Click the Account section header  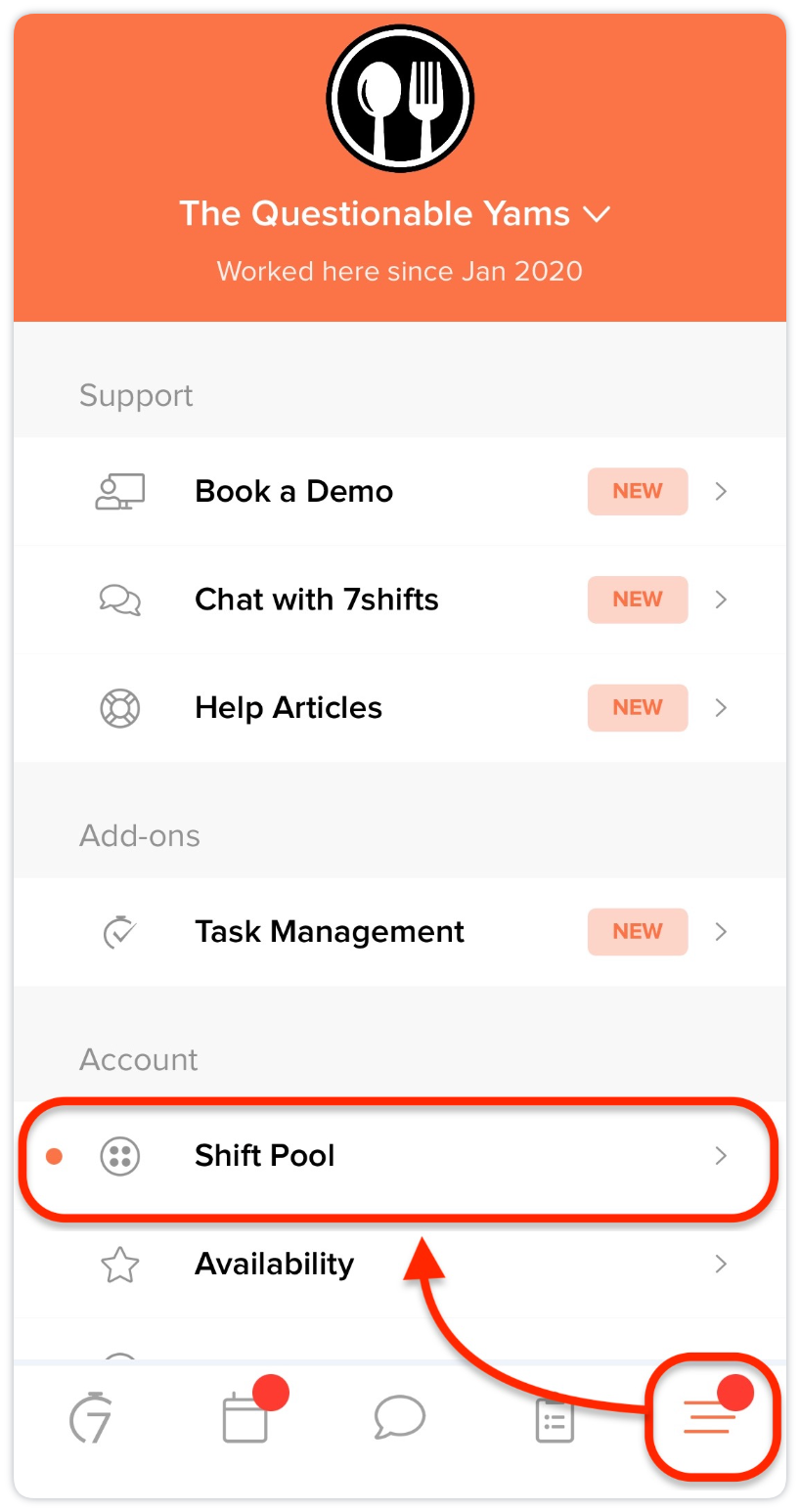point(139,1059)
